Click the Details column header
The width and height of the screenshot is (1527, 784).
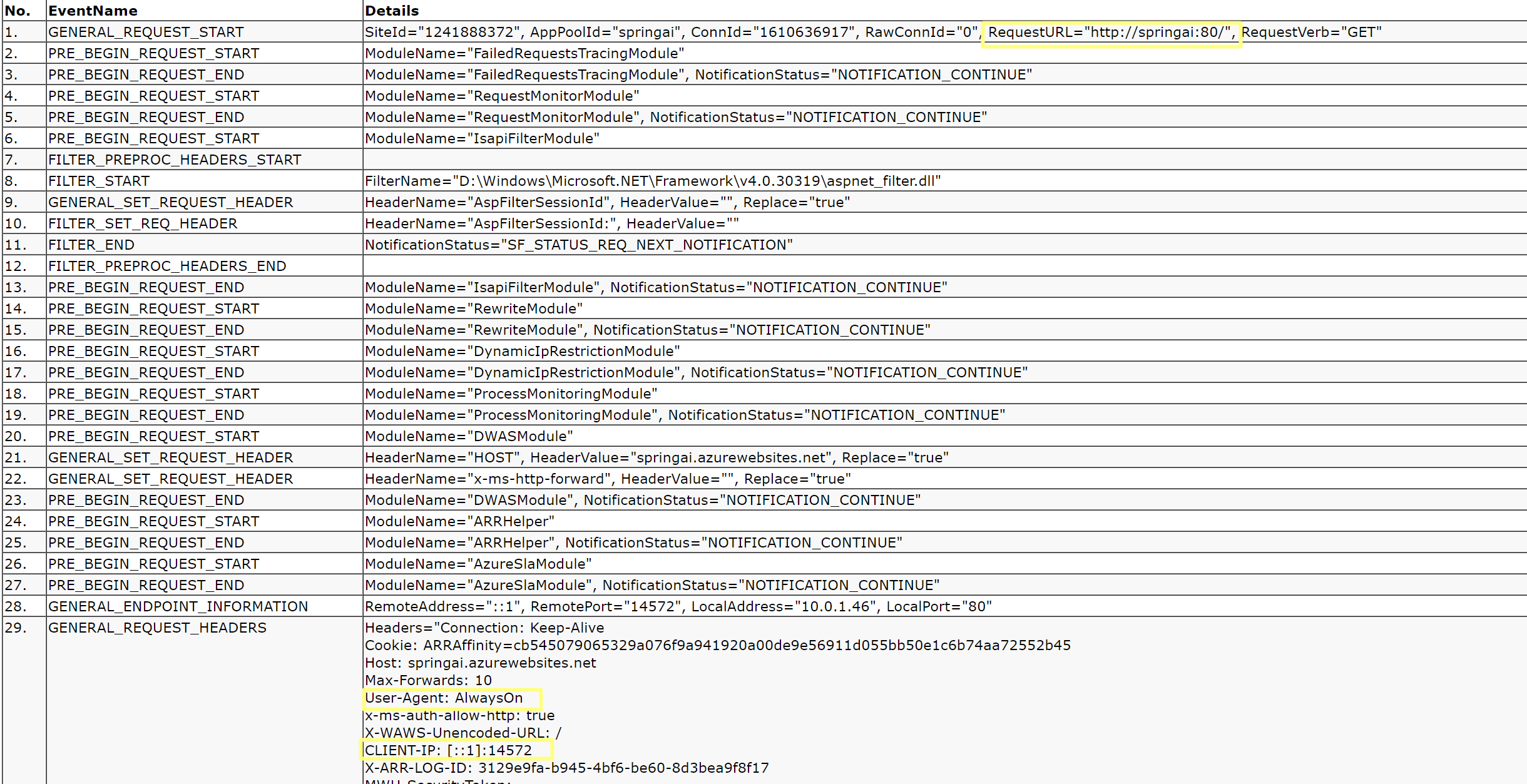click(392, 11)
